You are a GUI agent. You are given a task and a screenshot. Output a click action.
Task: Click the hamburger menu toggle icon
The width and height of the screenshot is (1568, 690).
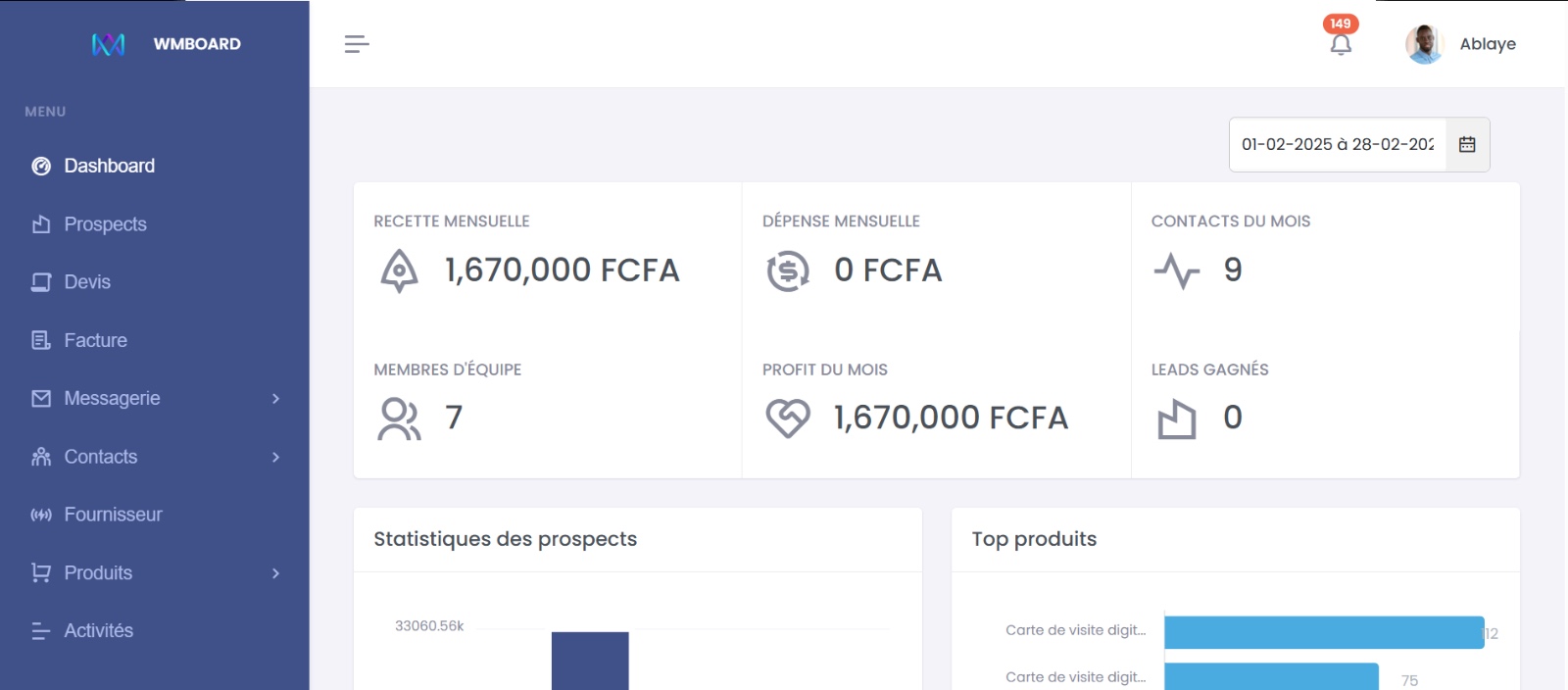(x=357, y=44)
